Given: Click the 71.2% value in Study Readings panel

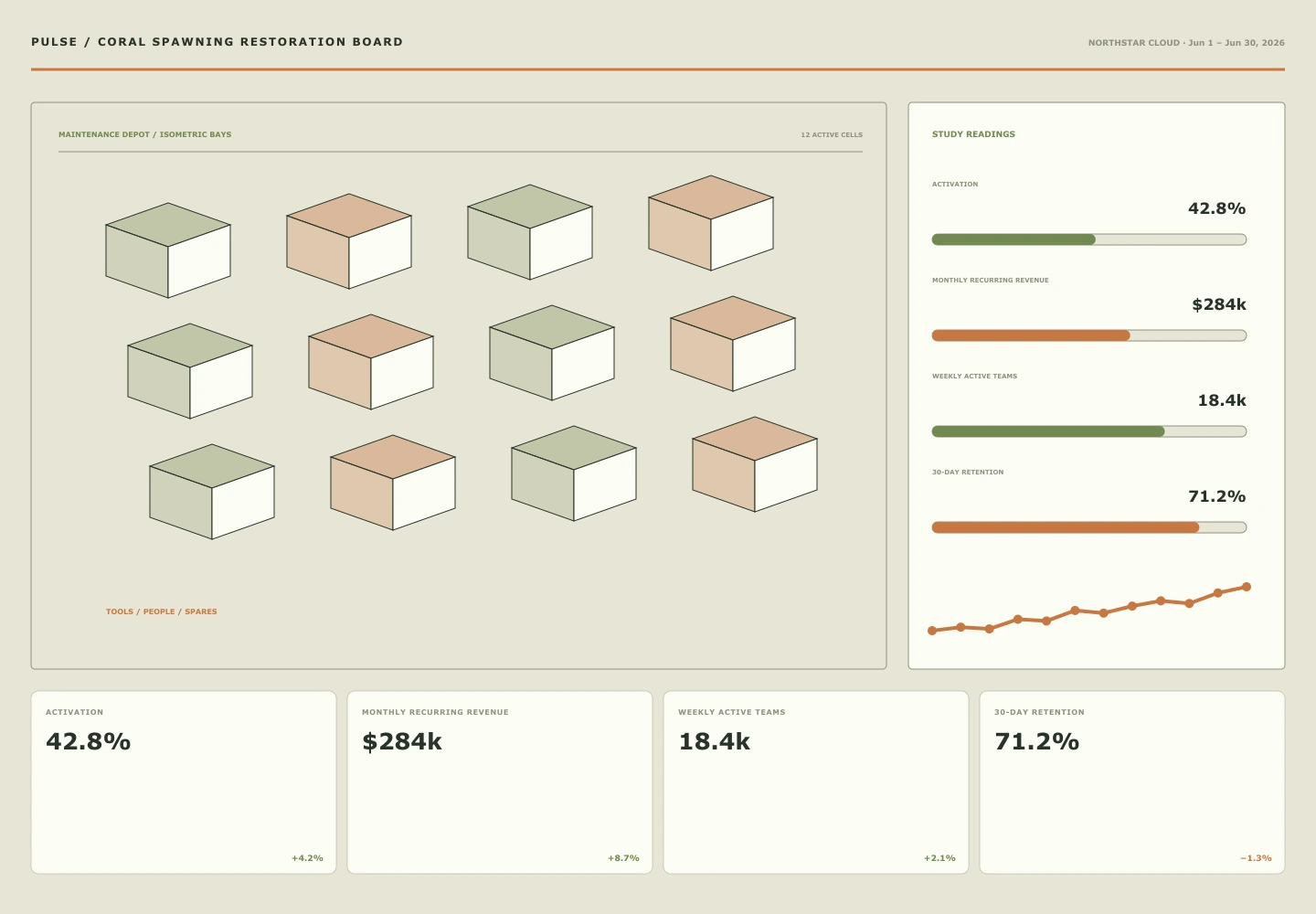Looking at the screenshot, I should point(1216,496).
